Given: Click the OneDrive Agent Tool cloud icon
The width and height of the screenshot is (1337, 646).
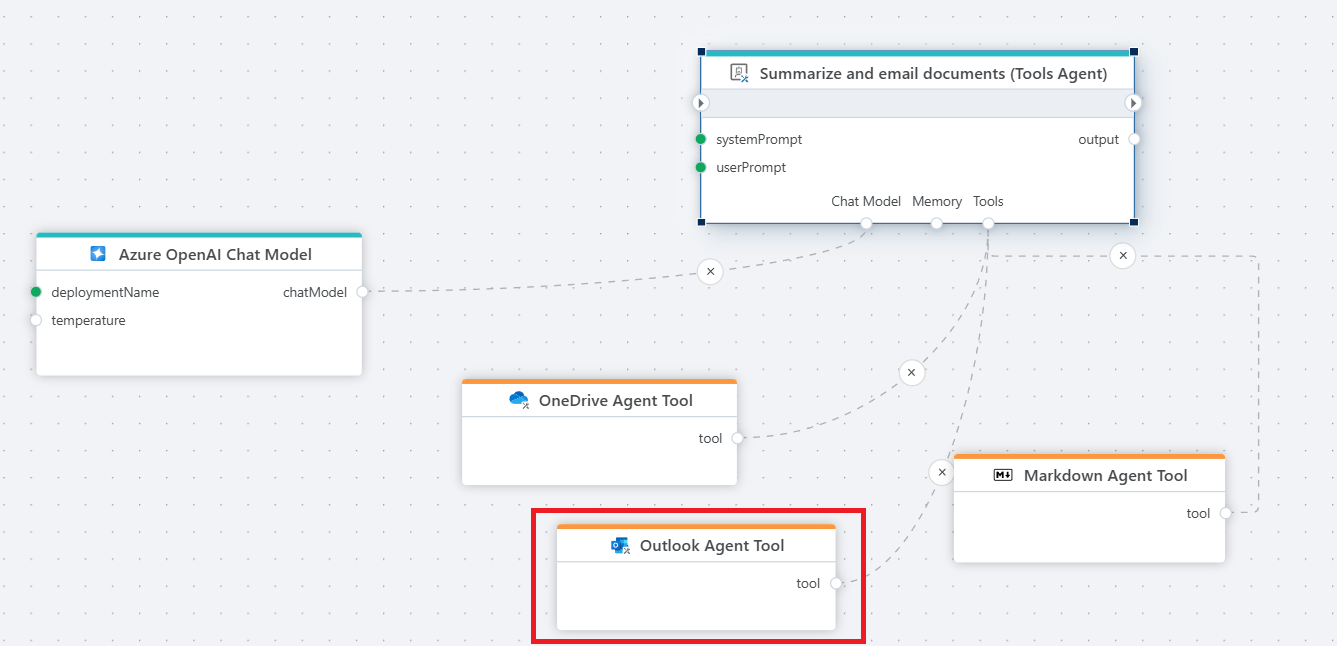Looking at the screenshot, I should [518, 400].
